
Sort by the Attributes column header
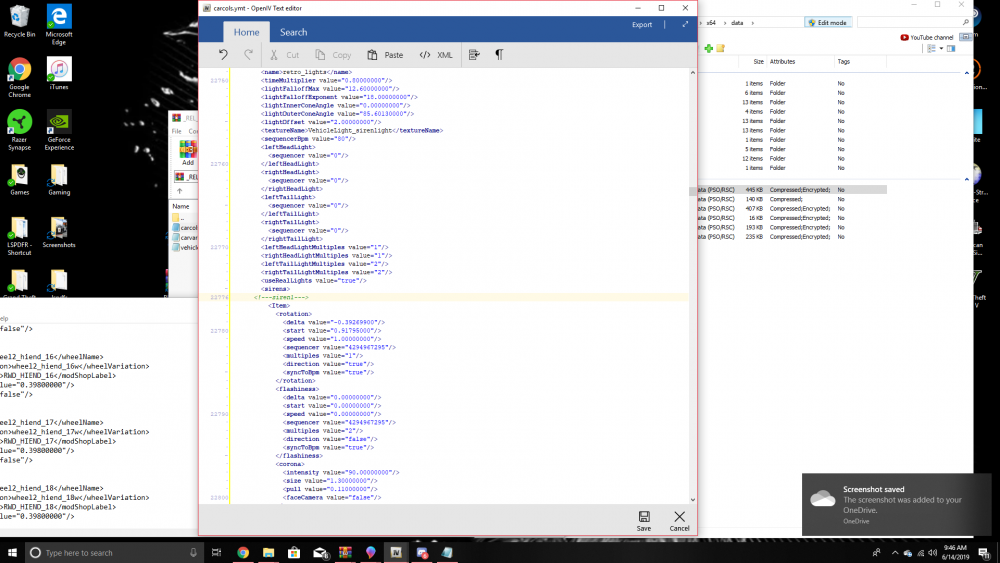tap(783, 62)
